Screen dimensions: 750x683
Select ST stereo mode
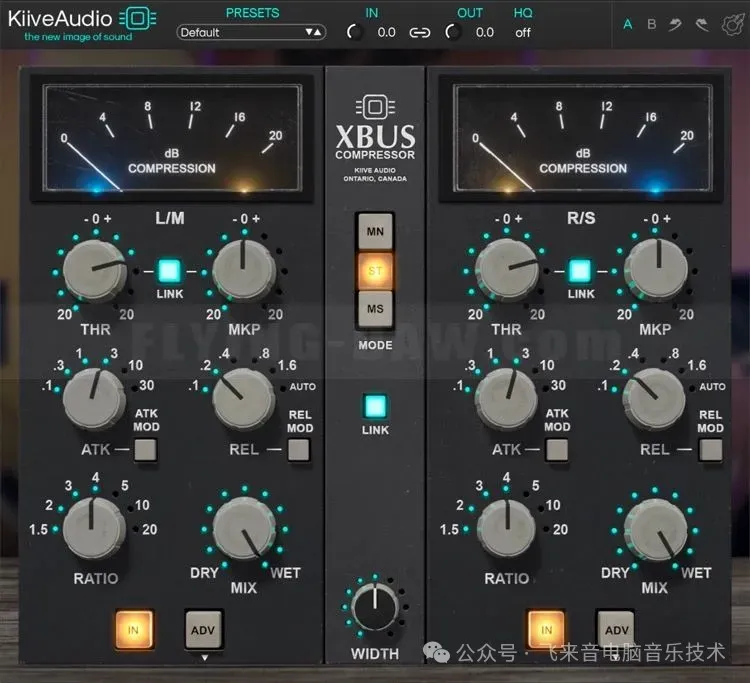(x=375, y=271)
